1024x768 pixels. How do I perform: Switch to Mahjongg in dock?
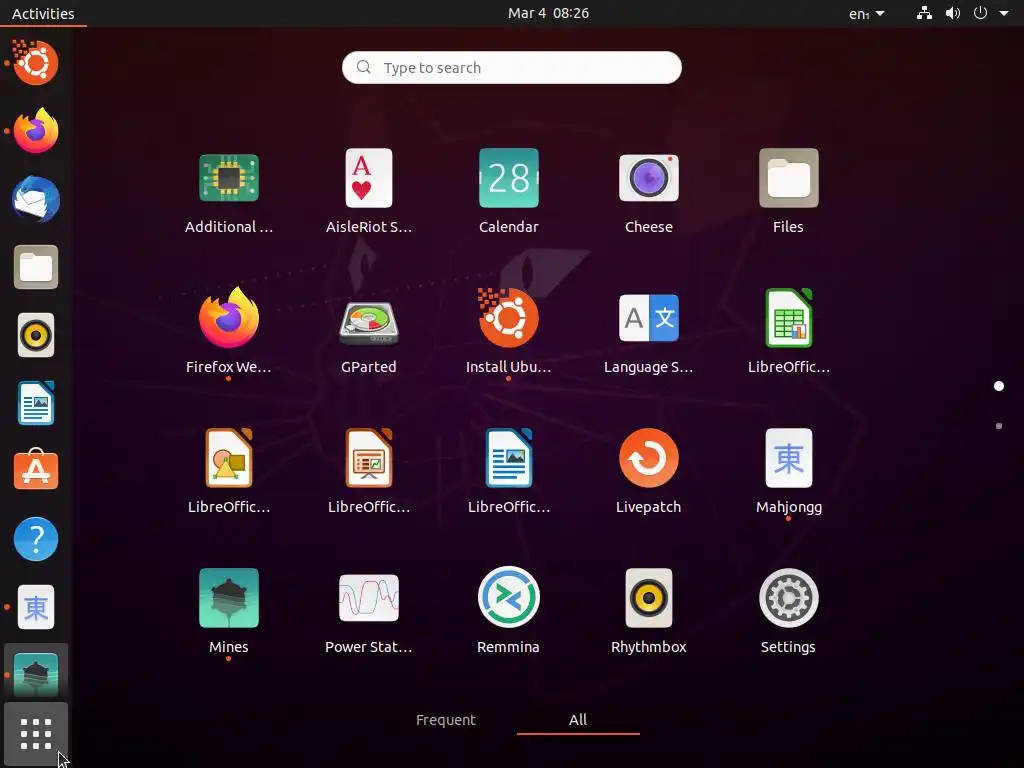pos(36,607)
